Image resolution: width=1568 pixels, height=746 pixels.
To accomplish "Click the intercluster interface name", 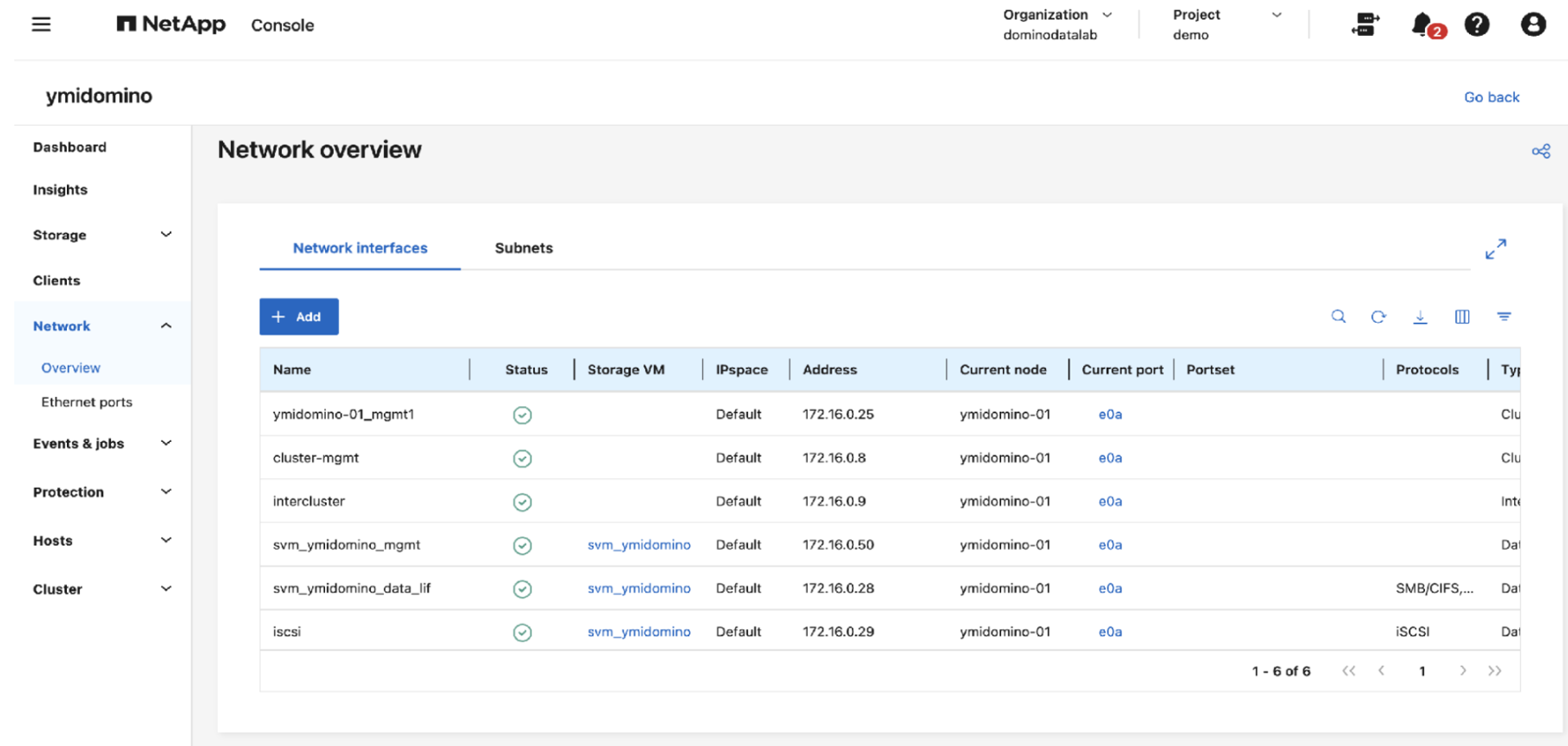I will point(309,501).
